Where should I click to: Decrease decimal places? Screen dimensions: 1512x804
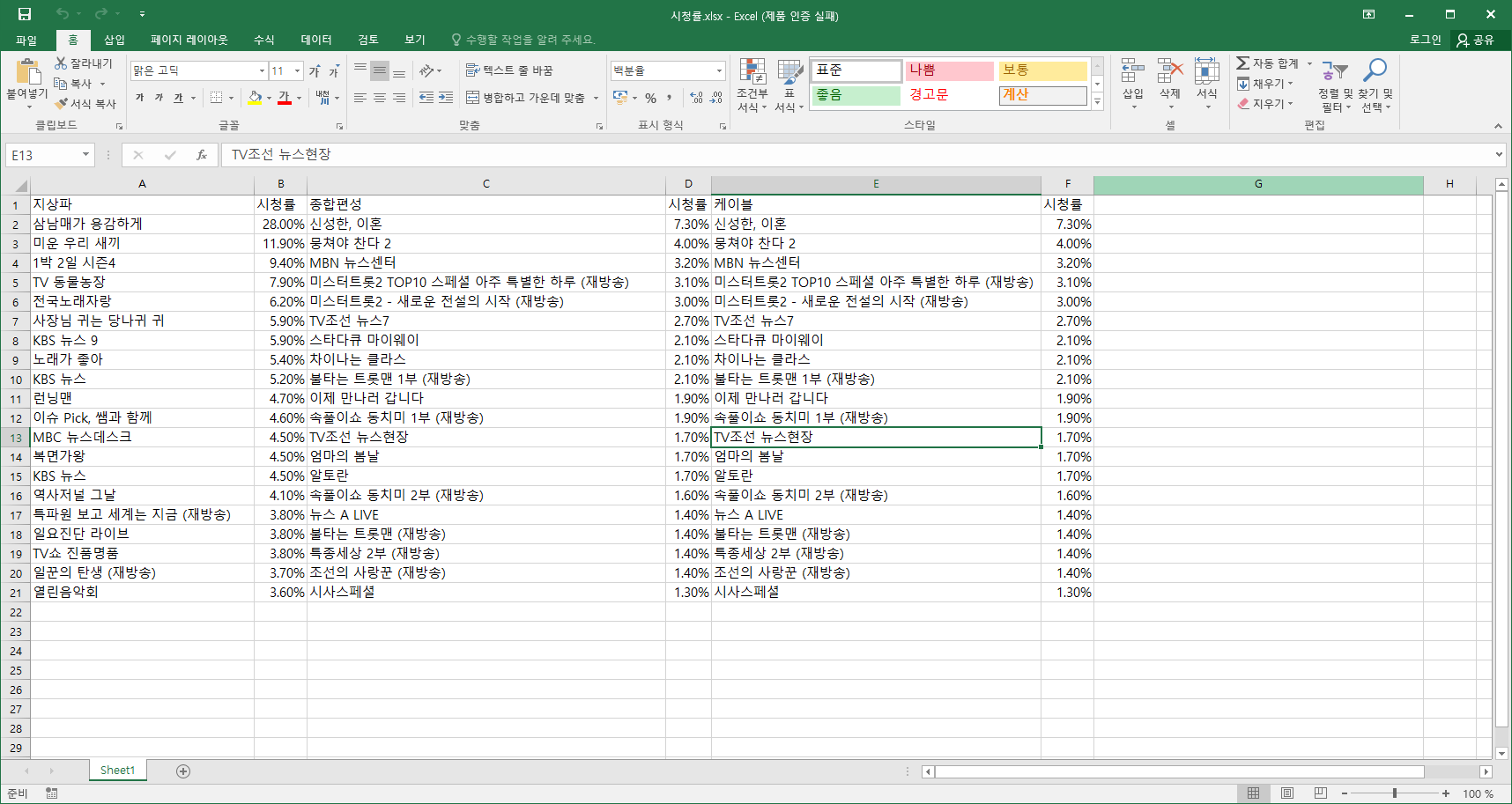pos(716,98)
